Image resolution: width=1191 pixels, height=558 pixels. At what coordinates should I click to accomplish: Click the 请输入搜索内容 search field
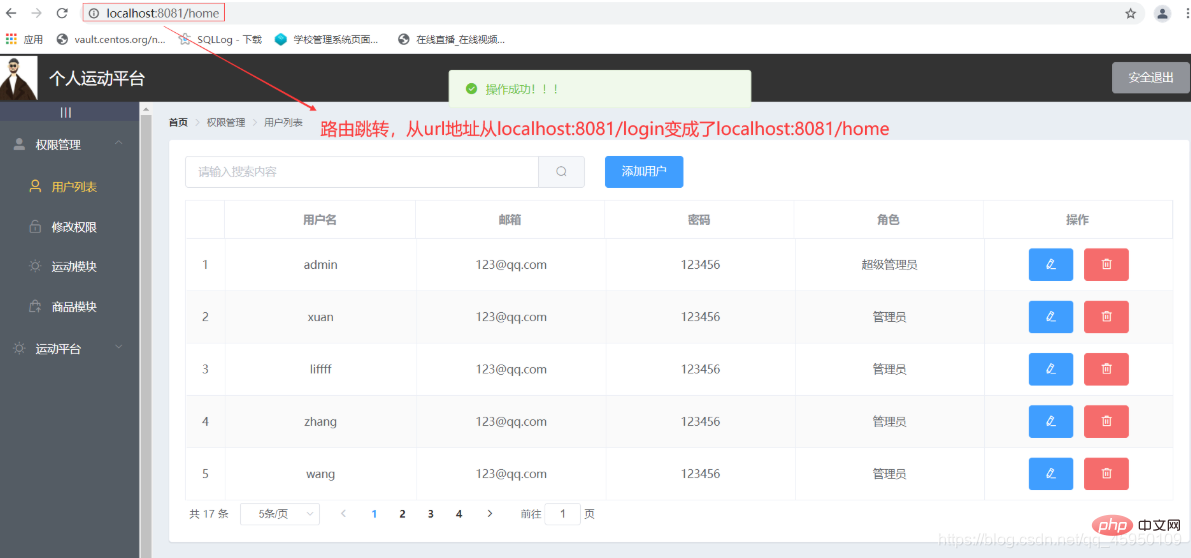362,172
